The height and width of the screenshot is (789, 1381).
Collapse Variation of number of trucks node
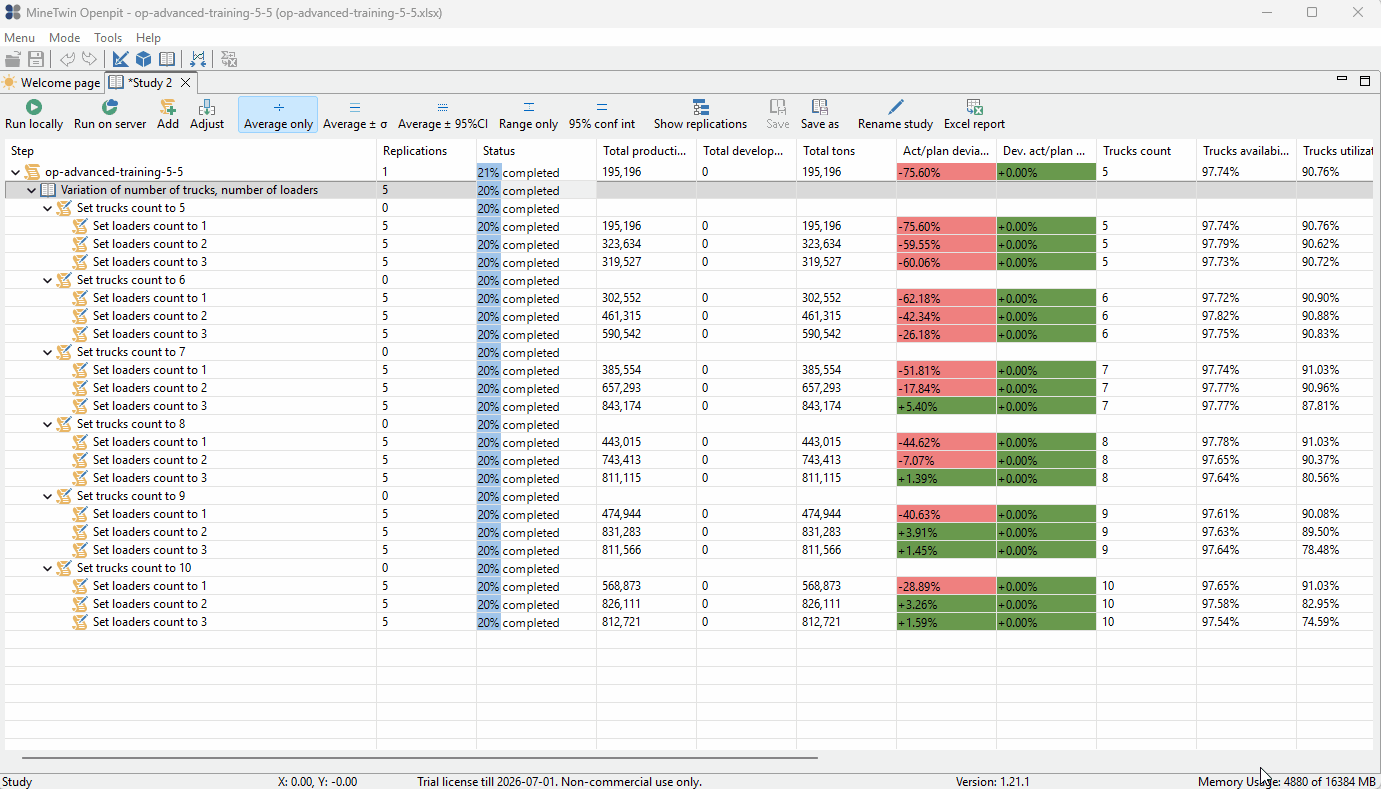click(31, 190)
